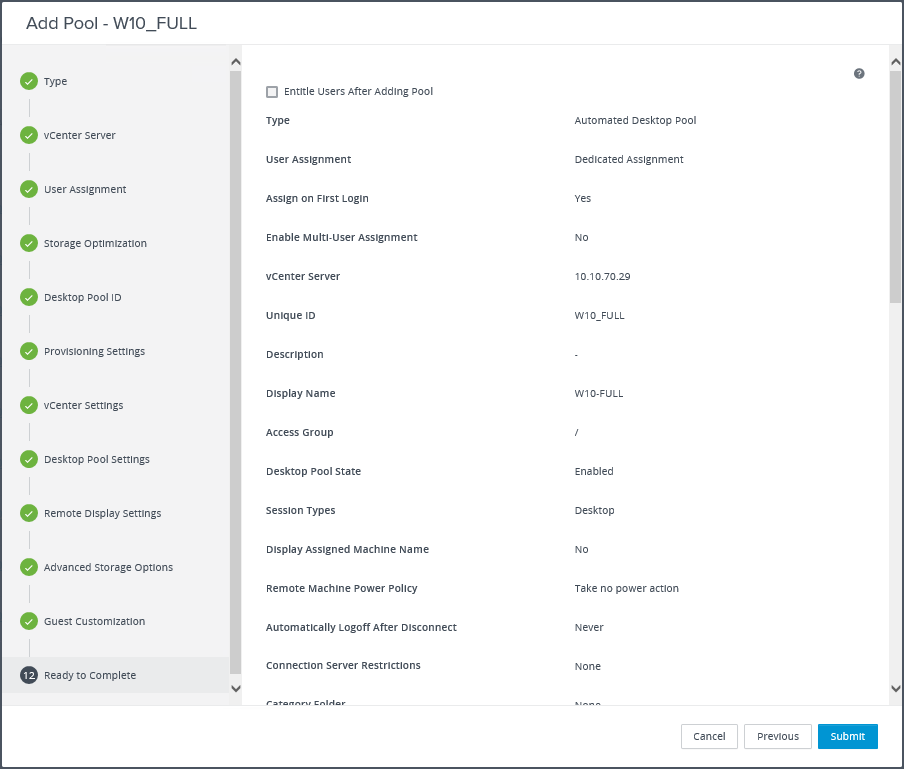Click the checkmark icon for vCenter Server step
The height and width of the screenshot is (769, 904).
tap(29, 135)
